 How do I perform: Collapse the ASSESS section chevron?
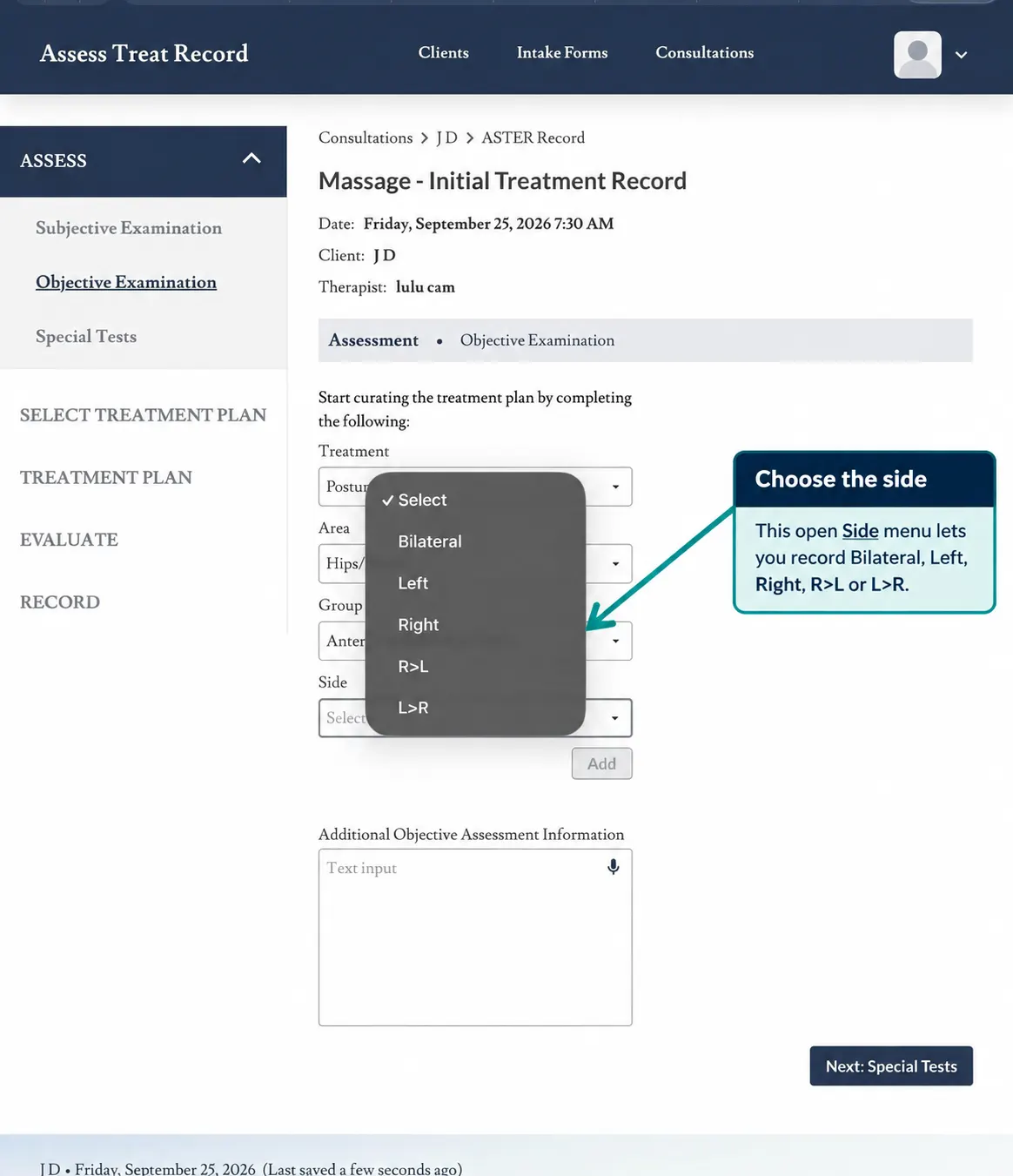(x=252, y=158)
